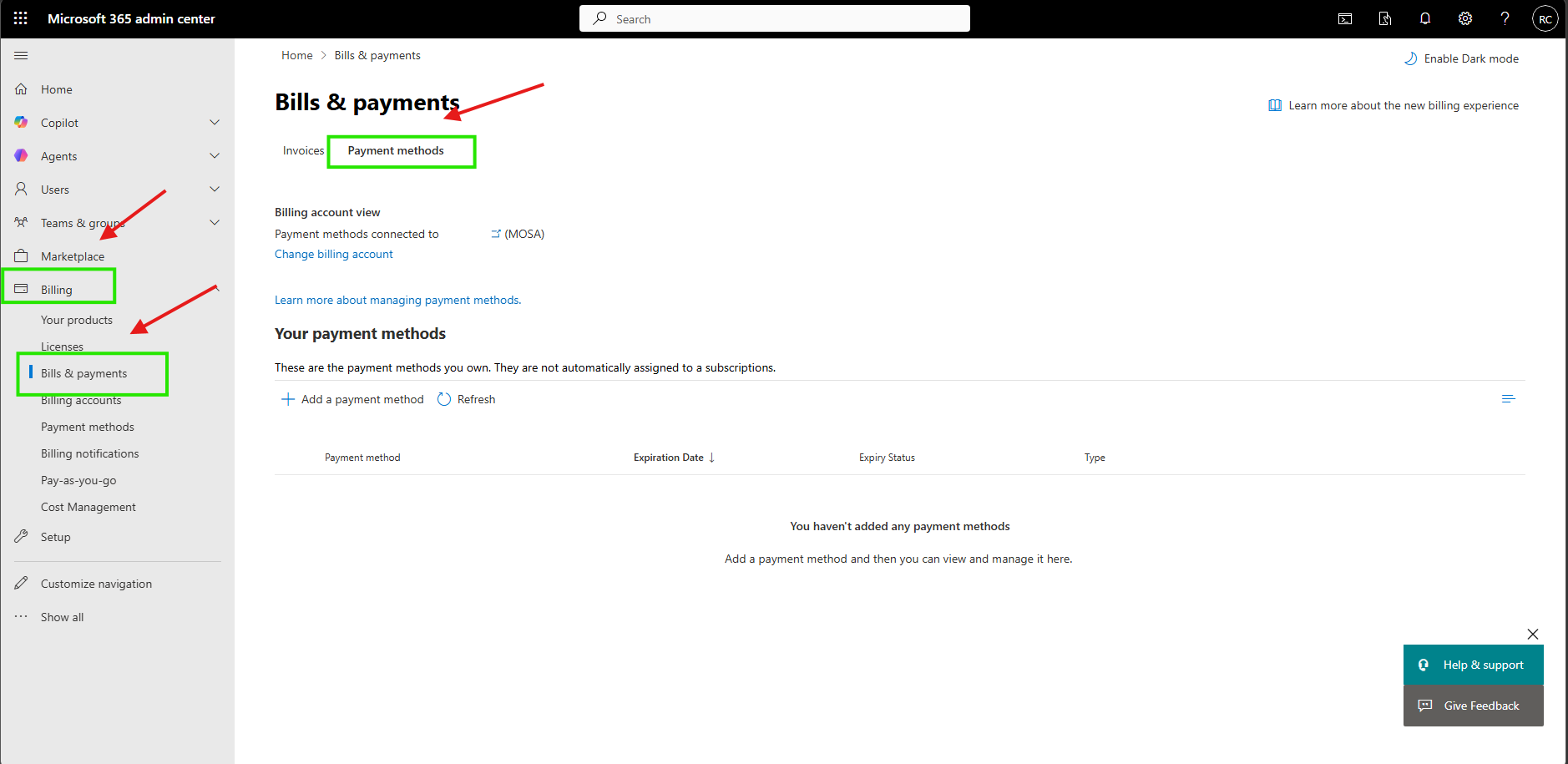
Task: Open Learn more about new billing experience
Action: coord(1404,105)
